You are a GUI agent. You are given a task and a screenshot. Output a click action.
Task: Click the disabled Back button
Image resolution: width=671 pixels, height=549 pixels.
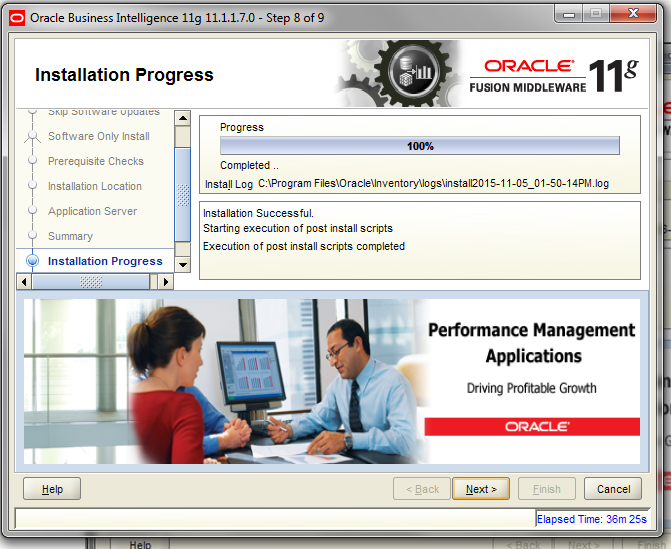pyautogui.click(x=422, y=489)
